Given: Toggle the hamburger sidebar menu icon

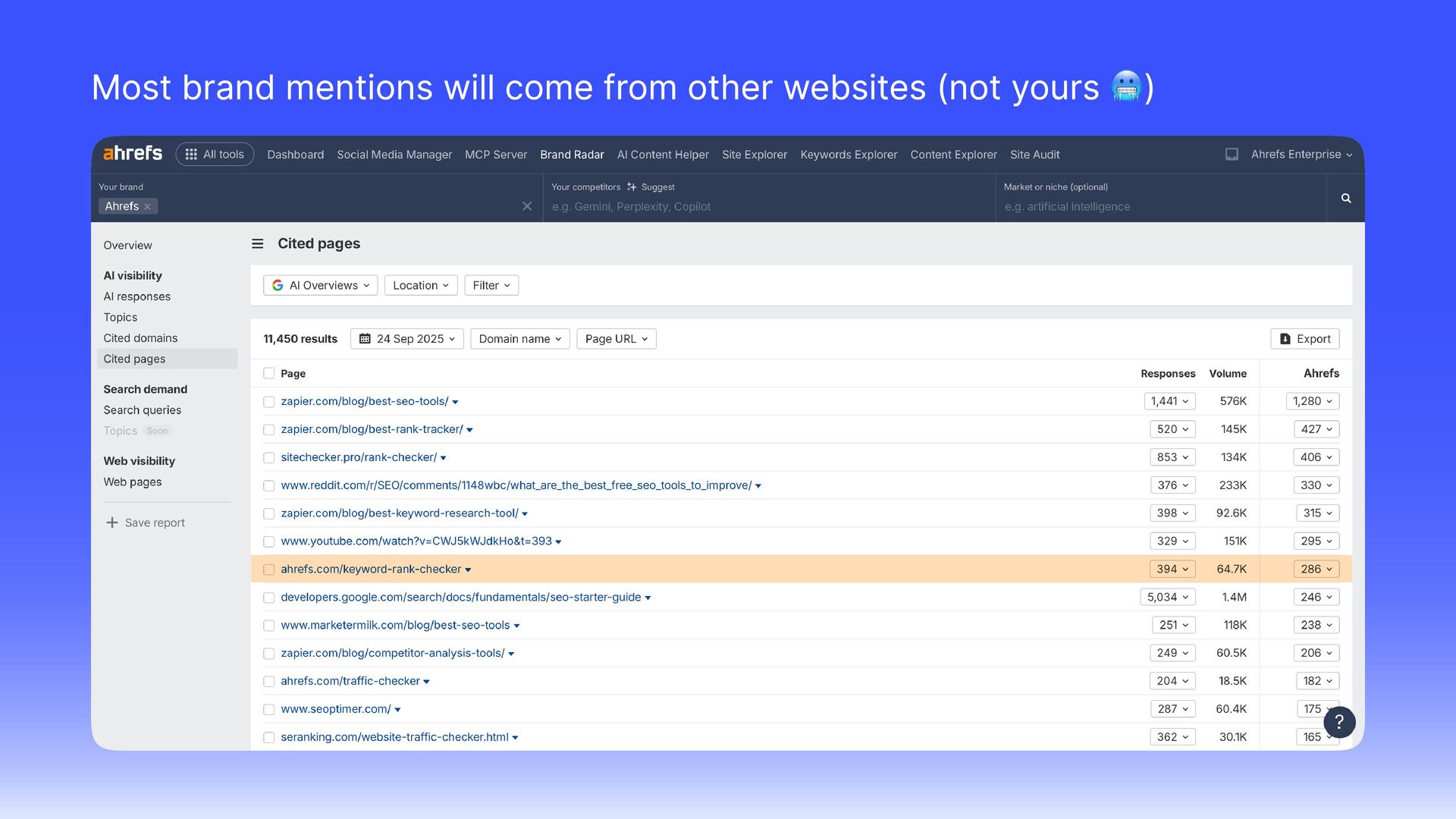Looking at the screenshot, I should coord(258,244).
